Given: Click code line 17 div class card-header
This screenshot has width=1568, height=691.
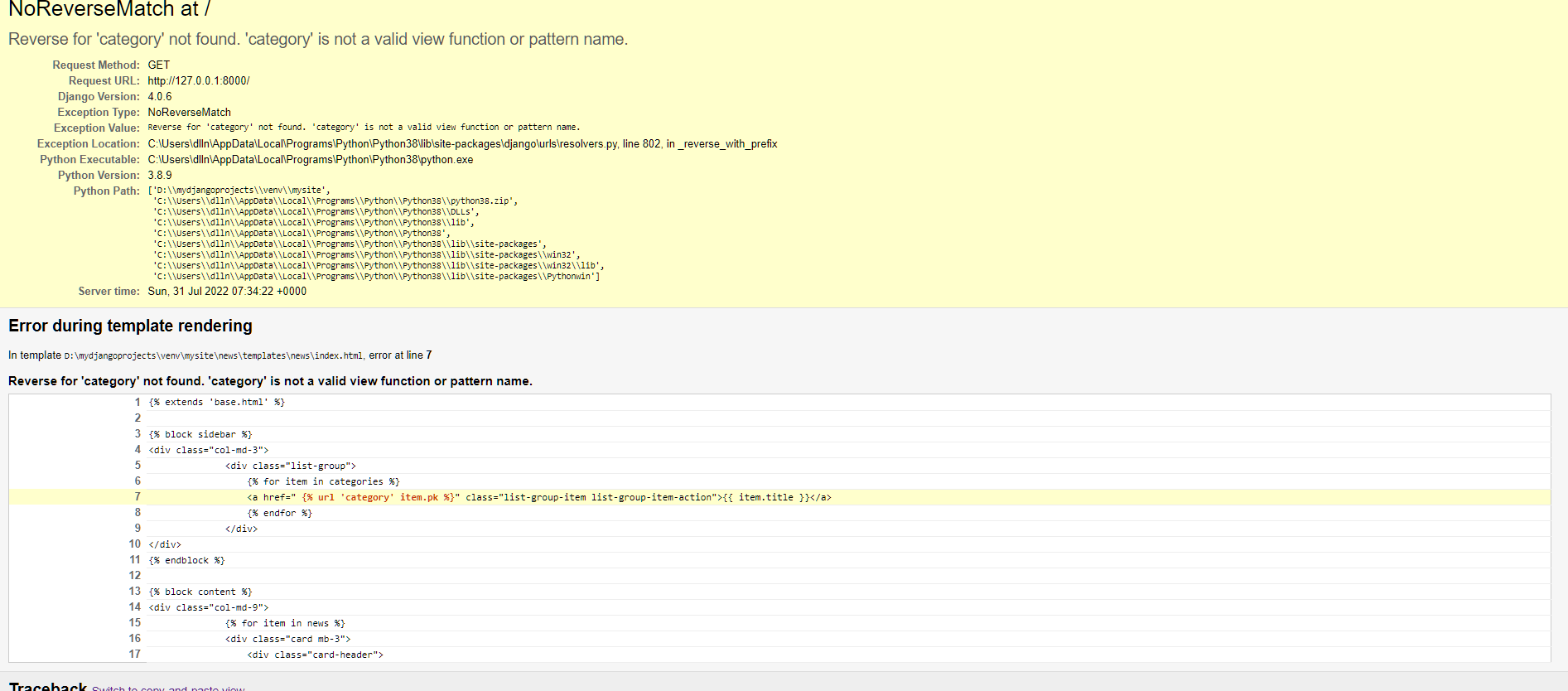Looking at the screenshot, I should [316, 655].
